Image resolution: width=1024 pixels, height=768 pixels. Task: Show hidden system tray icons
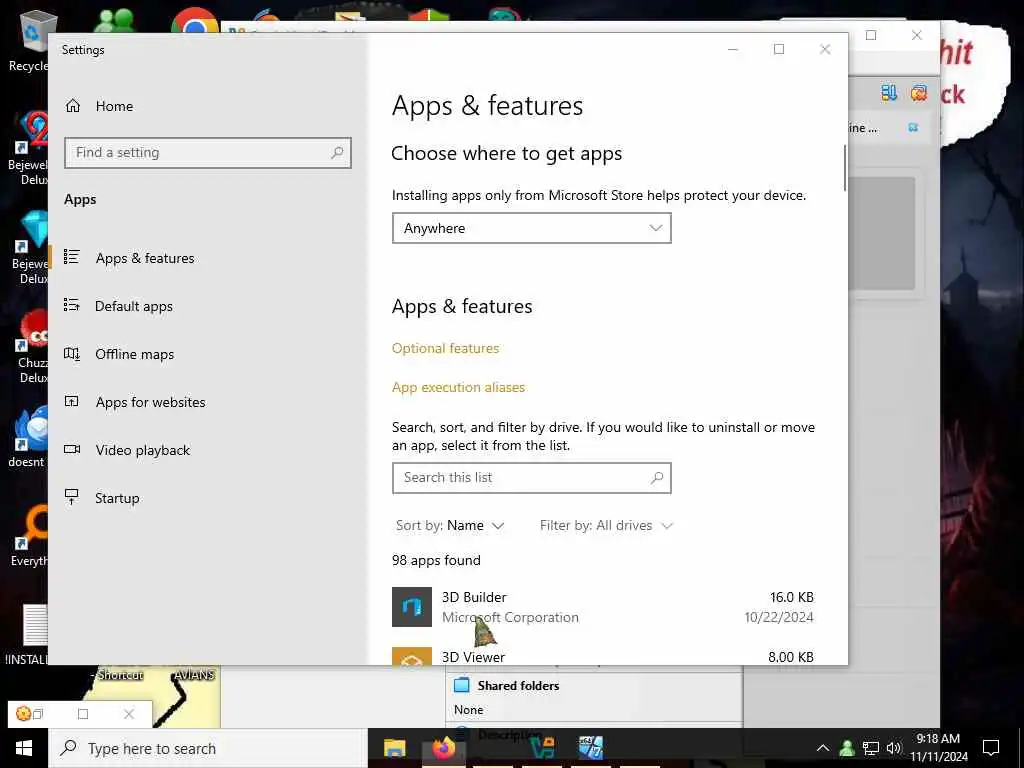(x=823, y=748)
